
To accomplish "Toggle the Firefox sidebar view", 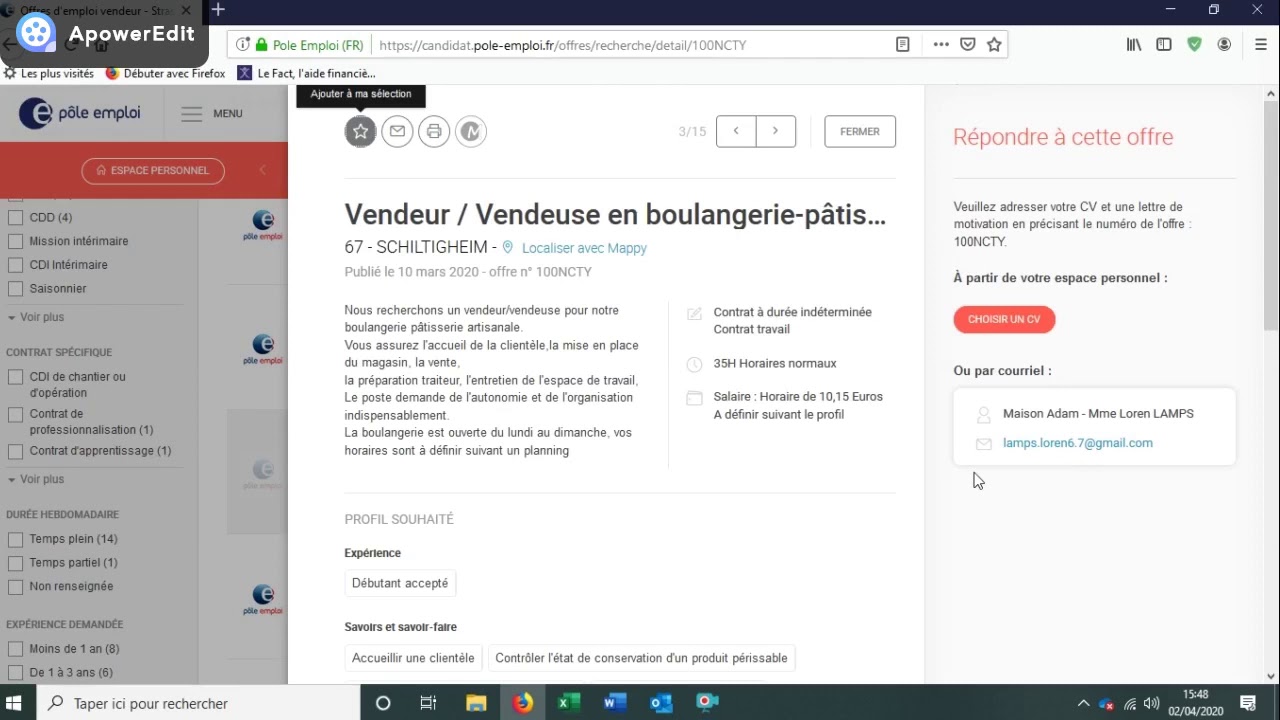I will pyautogui.click(x=1164, y=45).
